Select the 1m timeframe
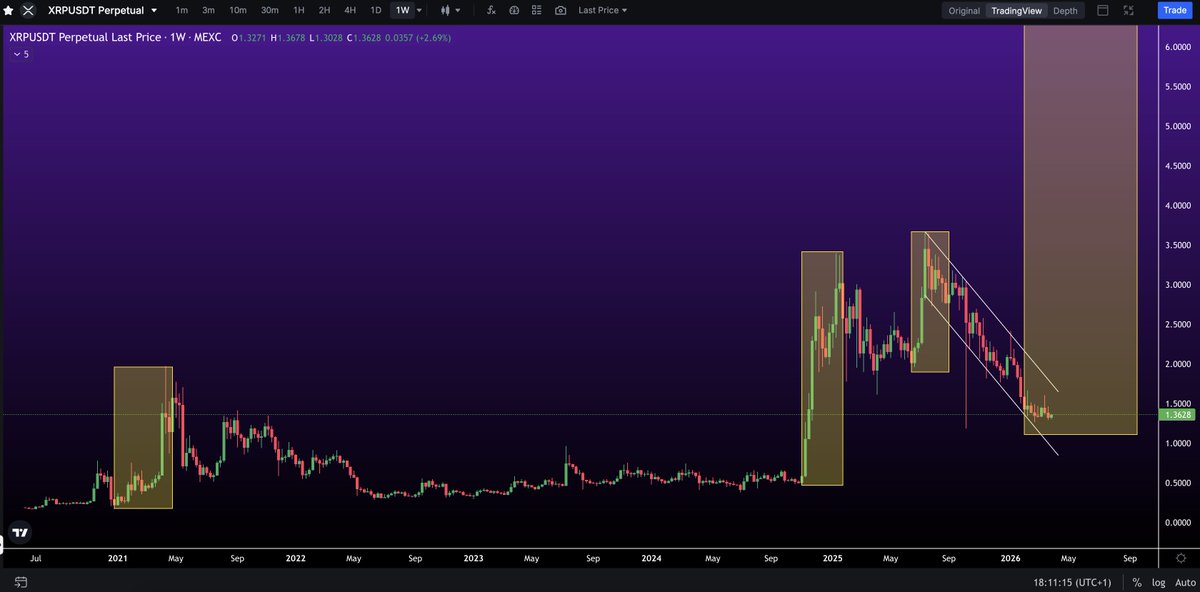Screen dimensions: 1200x592 pos(181,10)
